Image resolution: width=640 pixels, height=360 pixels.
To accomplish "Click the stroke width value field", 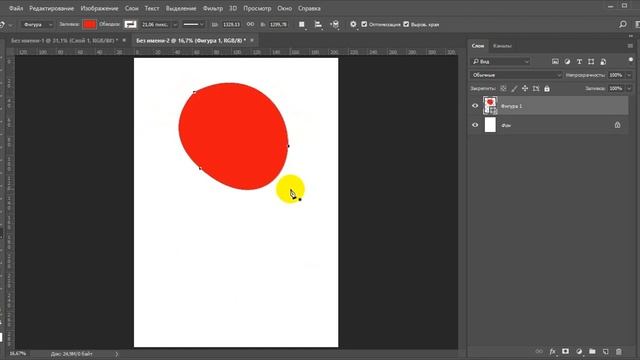I will [156, 24].
